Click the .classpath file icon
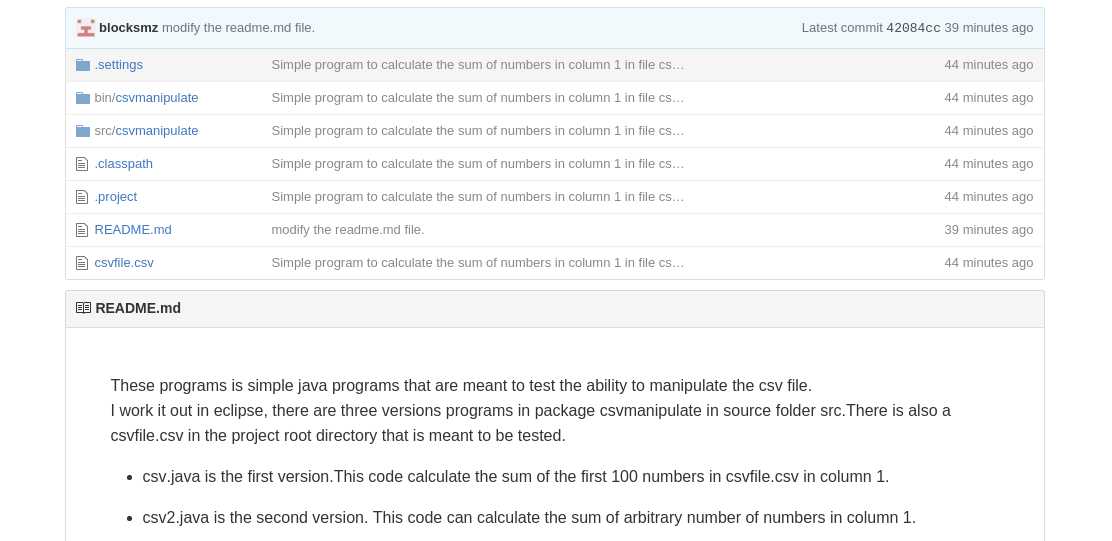The width and height of the screenshot is (1112, 541). click(82, 164)
